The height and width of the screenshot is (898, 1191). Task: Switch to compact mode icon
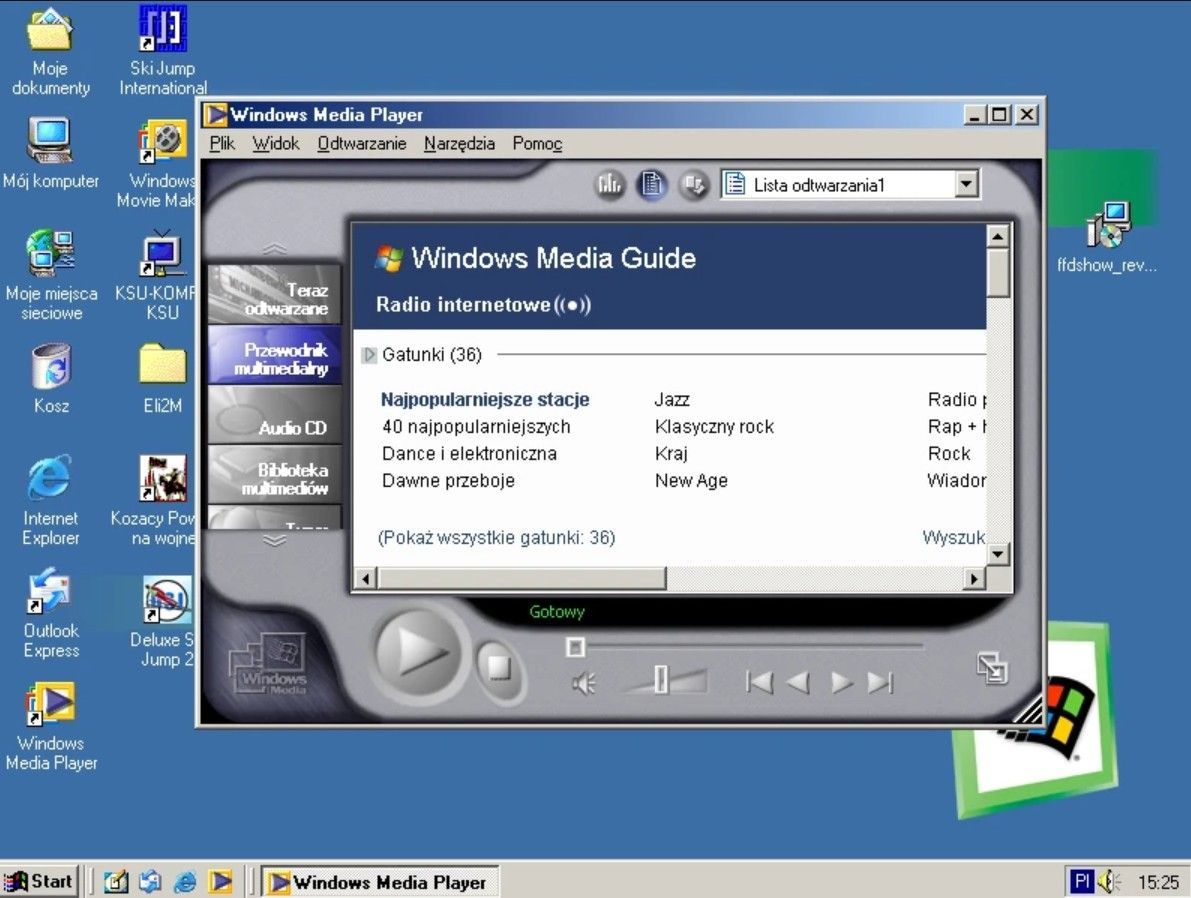992,668
